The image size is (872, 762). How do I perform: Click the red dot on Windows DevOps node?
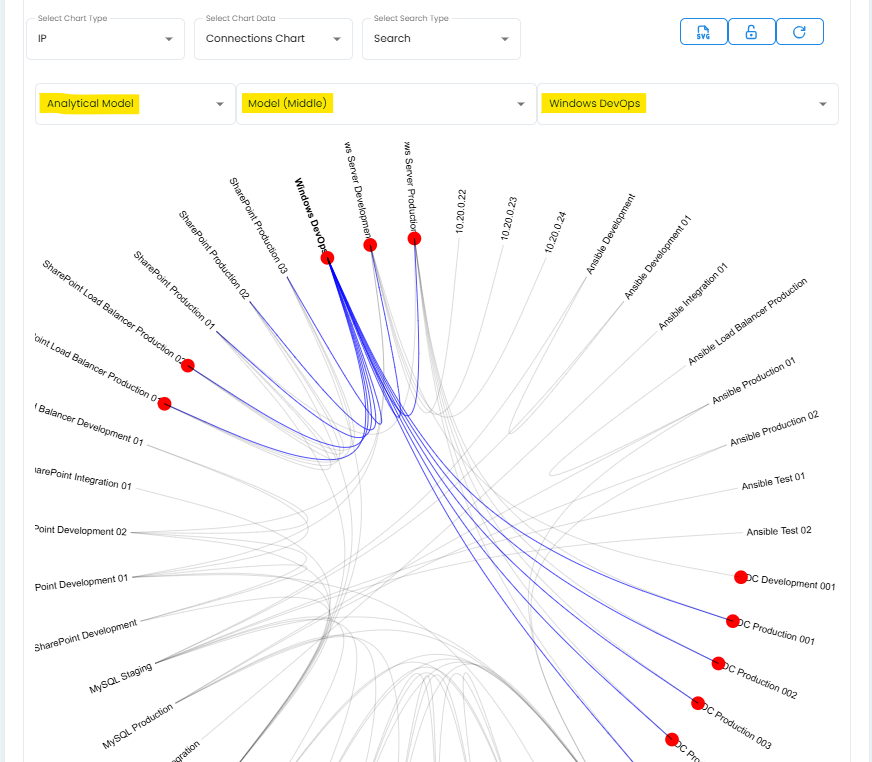327,258
